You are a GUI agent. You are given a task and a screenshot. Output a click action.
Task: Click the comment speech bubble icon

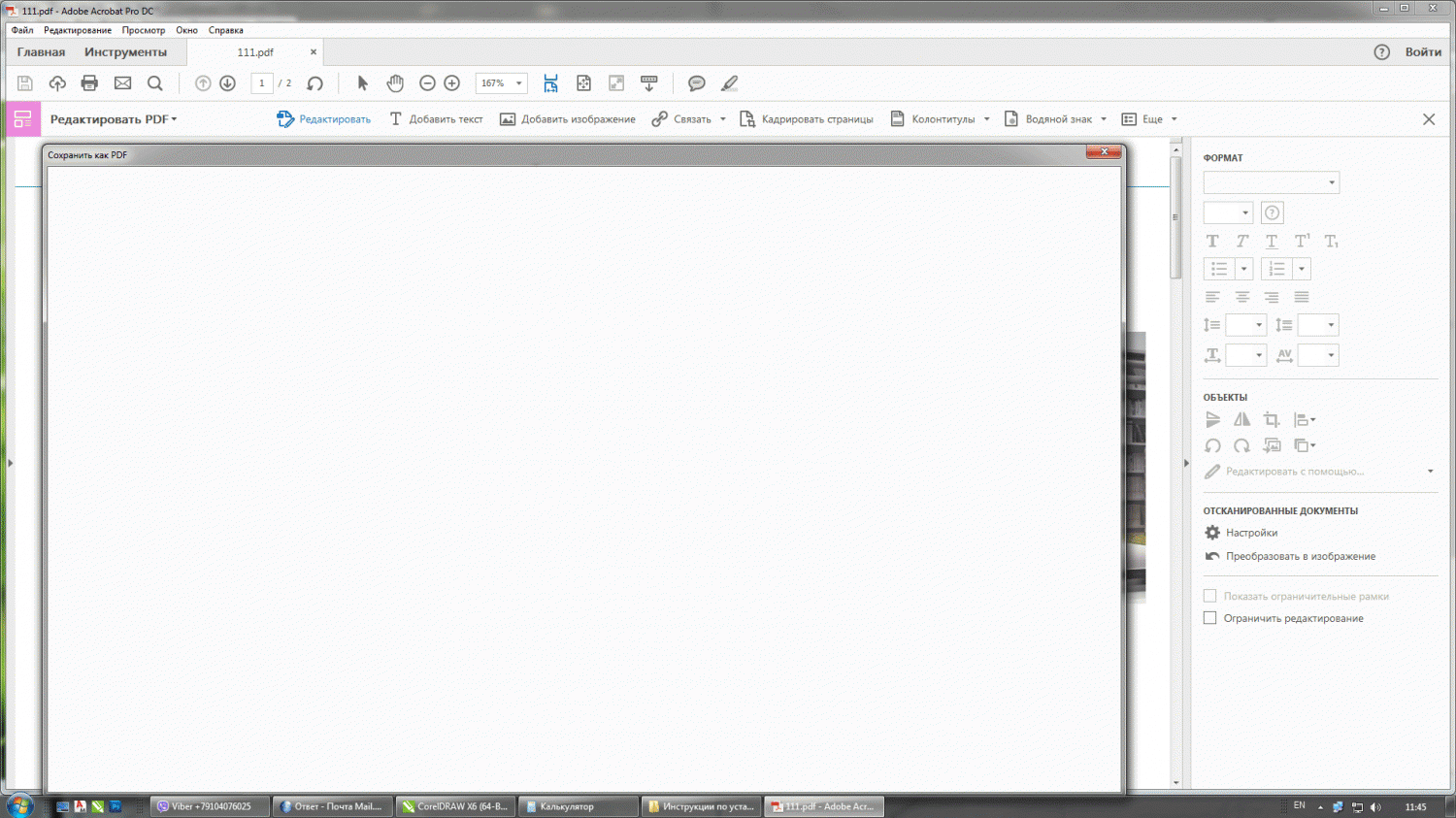click(x=696, y=83)
